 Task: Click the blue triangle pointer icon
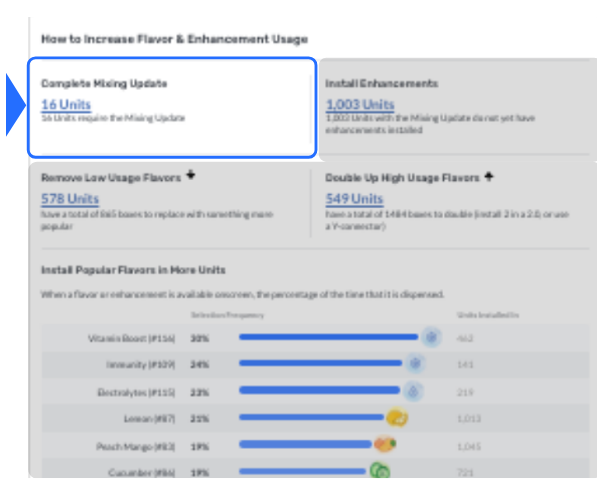[x=16, y=105]
